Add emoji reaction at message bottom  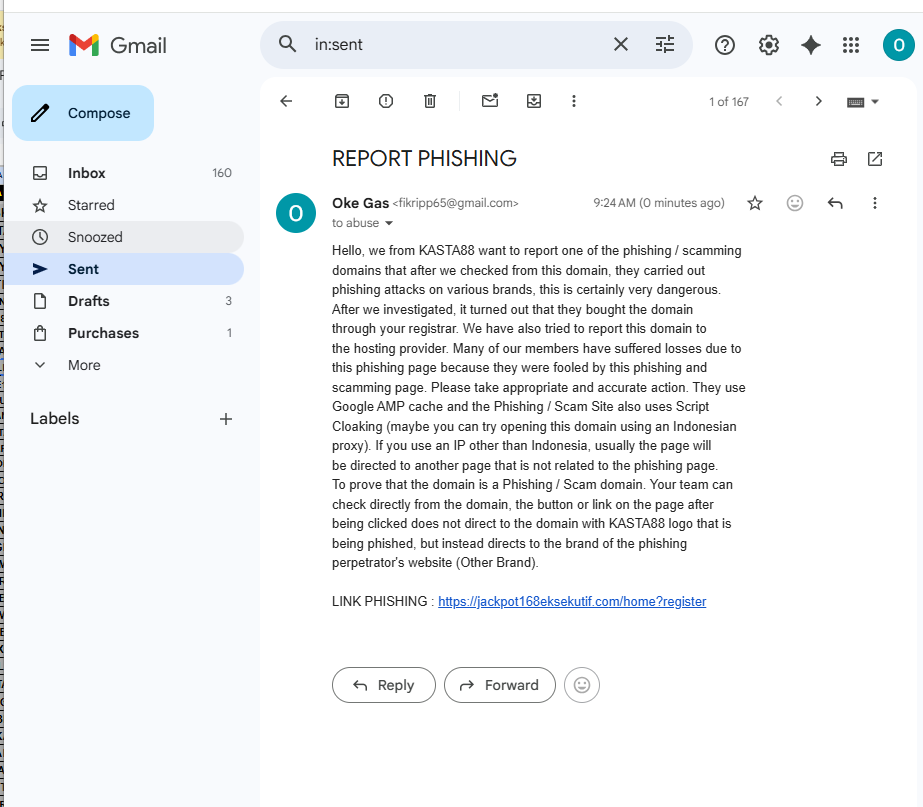582,685
